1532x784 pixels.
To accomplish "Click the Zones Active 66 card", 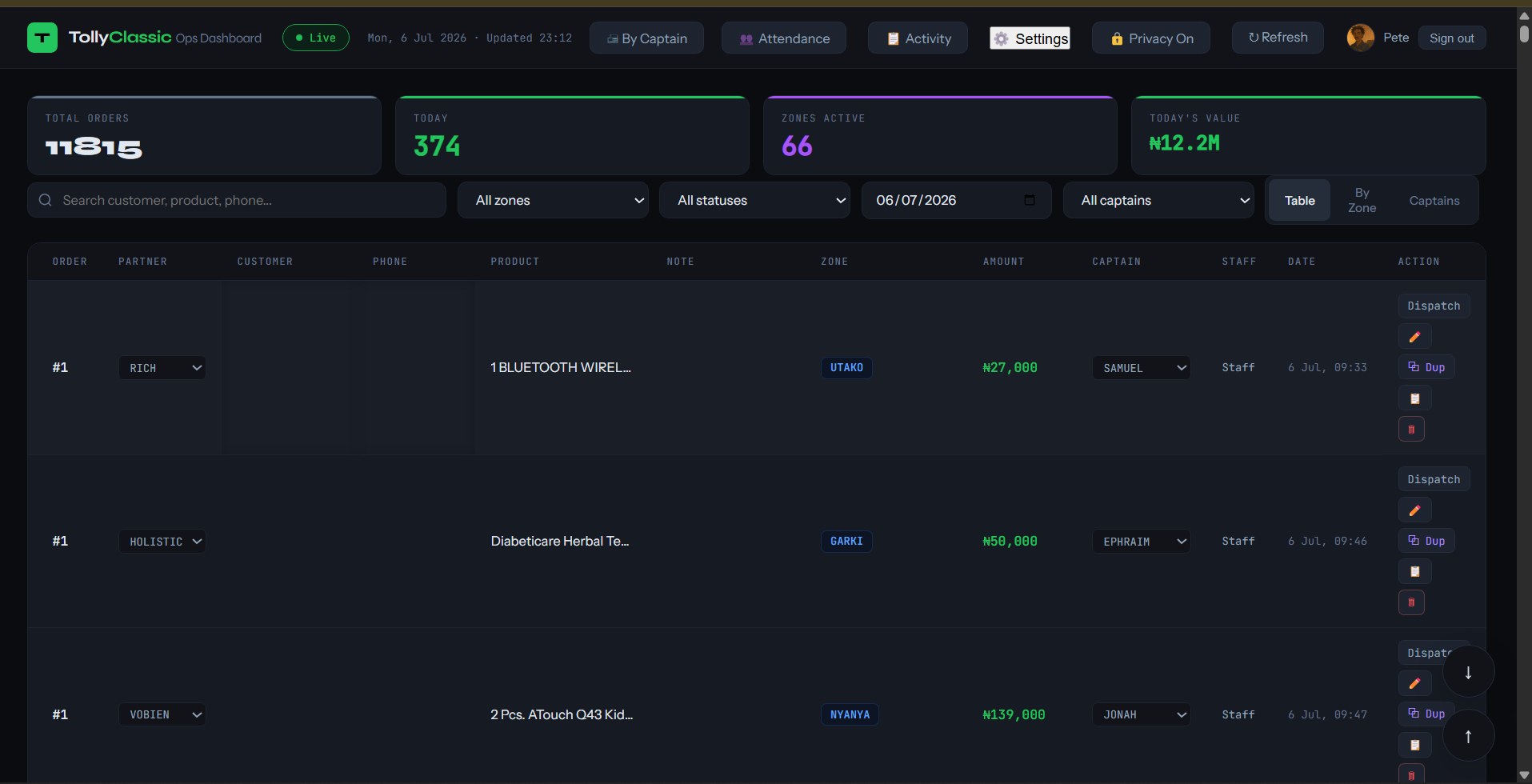I will click(940, 135).
